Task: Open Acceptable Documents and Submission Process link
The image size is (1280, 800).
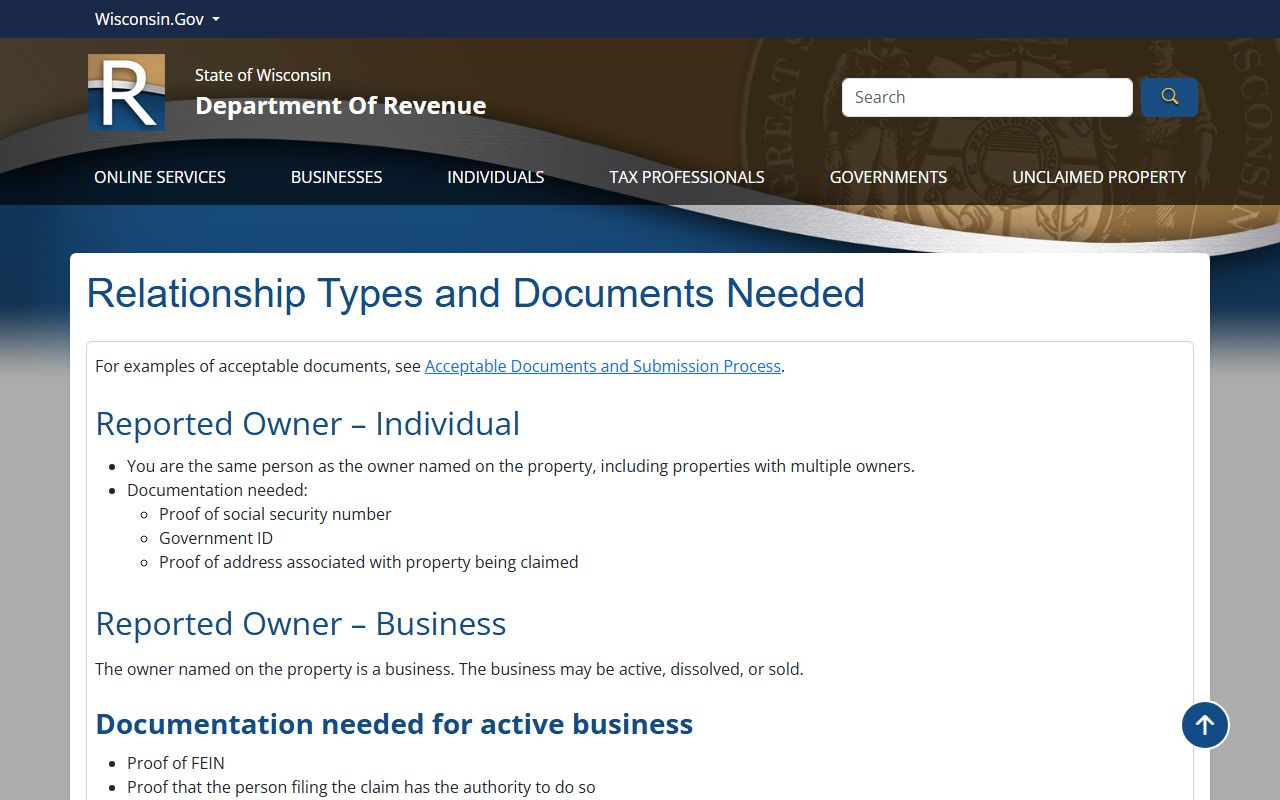Action: (x=603, y=366)
